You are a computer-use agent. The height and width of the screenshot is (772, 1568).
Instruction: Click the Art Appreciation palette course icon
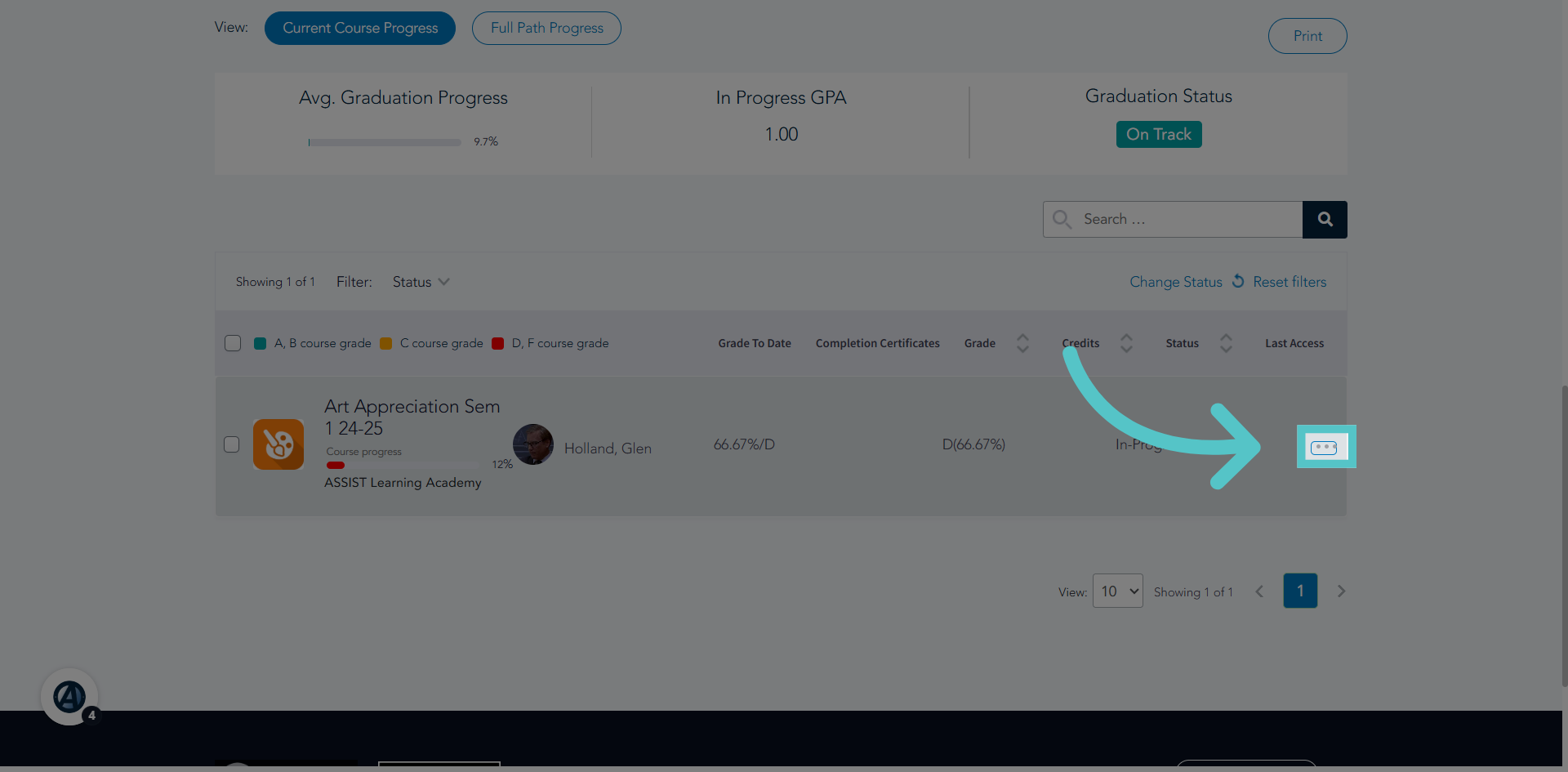[x=278, y=444]
